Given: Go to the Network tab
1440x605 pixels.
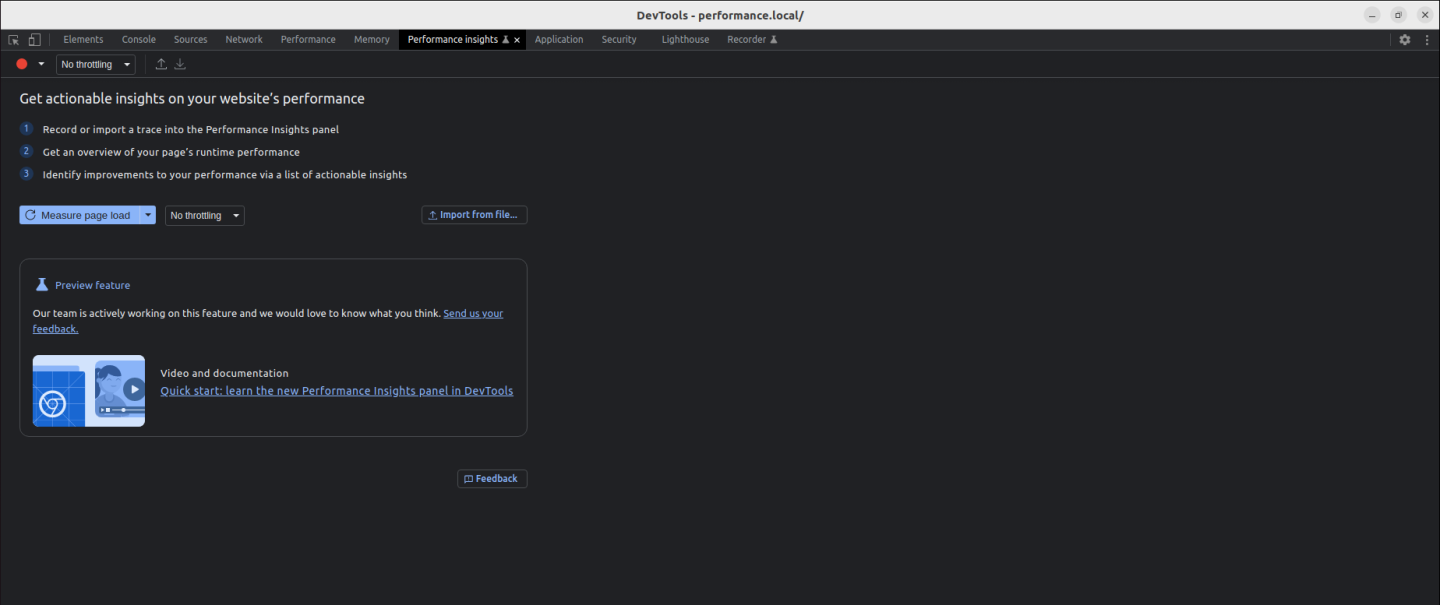Looking at the screenshot, I should coord(244,40).
